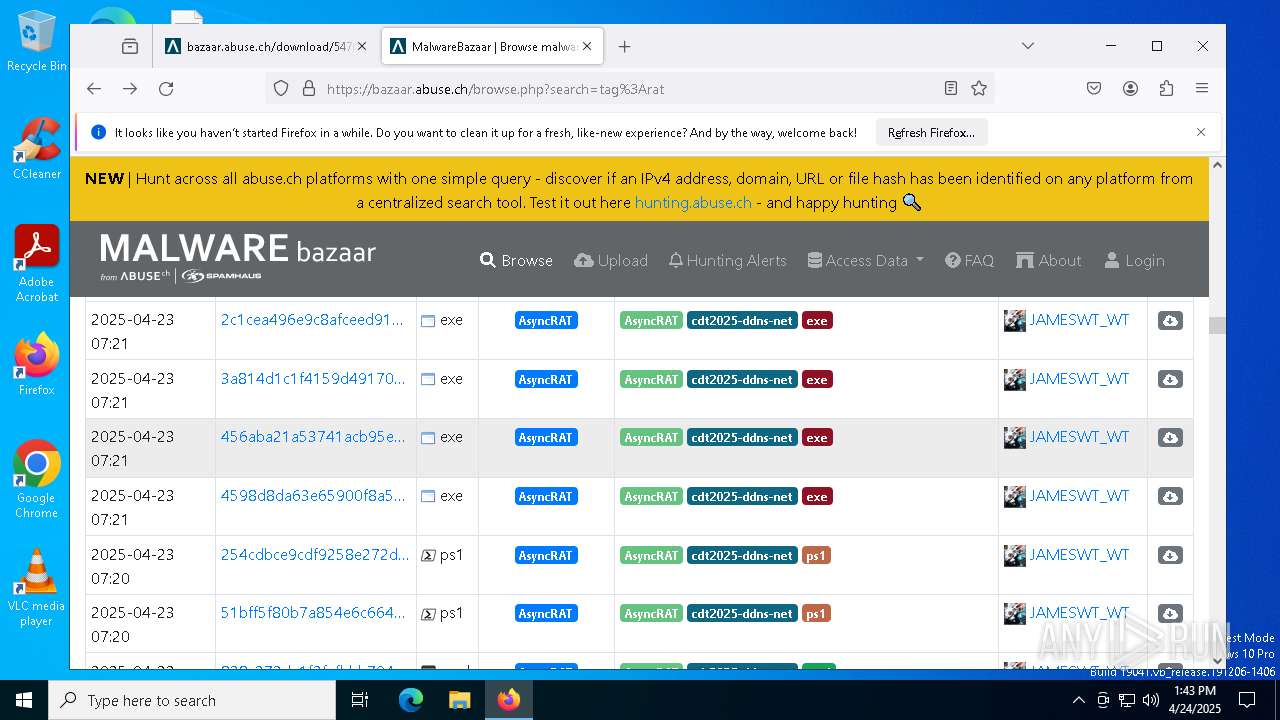Download sample 3a814d1c1f4159d49170
This screenshot has height=720, width=1280.
[1170, 379]
